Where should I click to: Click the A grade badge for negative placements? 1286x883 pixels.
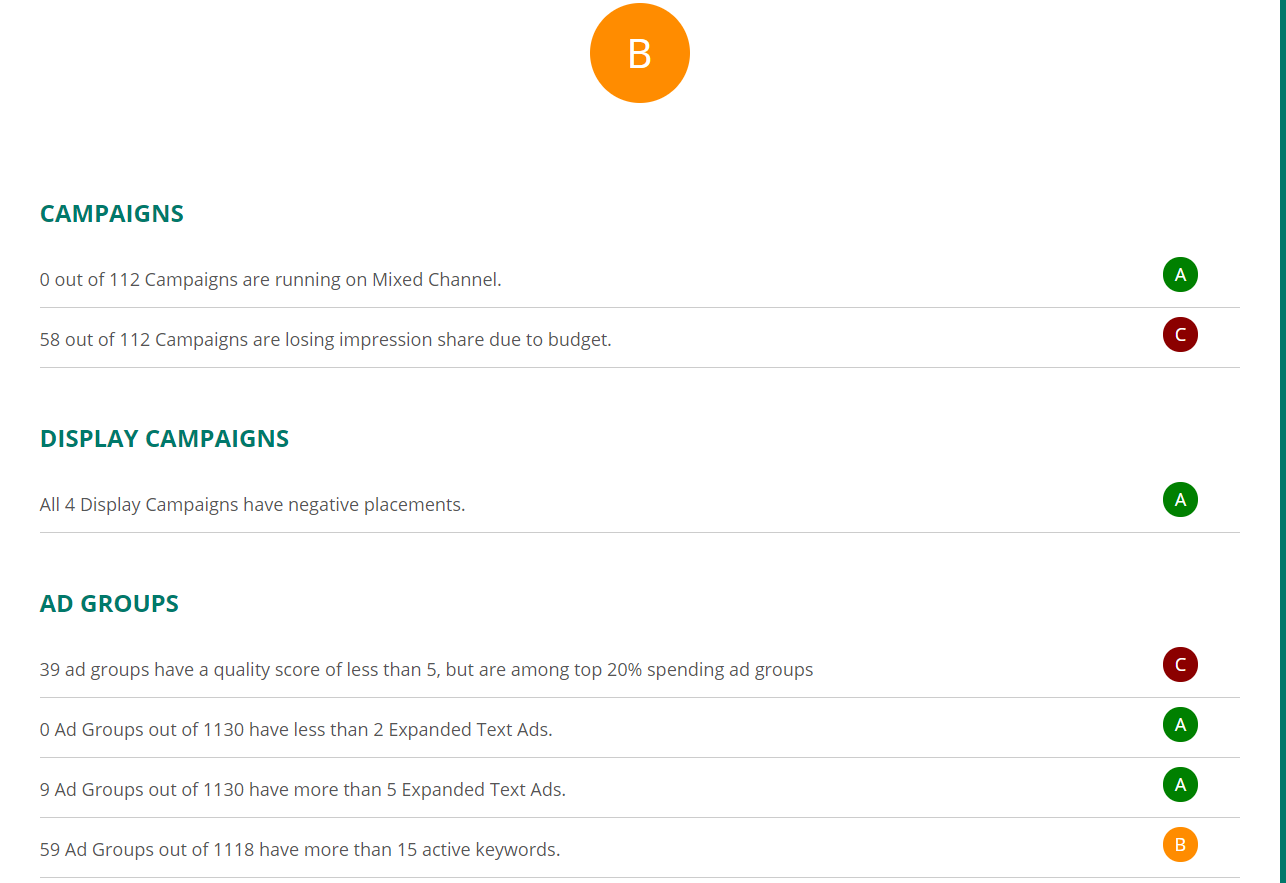pyautogui.click(x=1180, y=500)
